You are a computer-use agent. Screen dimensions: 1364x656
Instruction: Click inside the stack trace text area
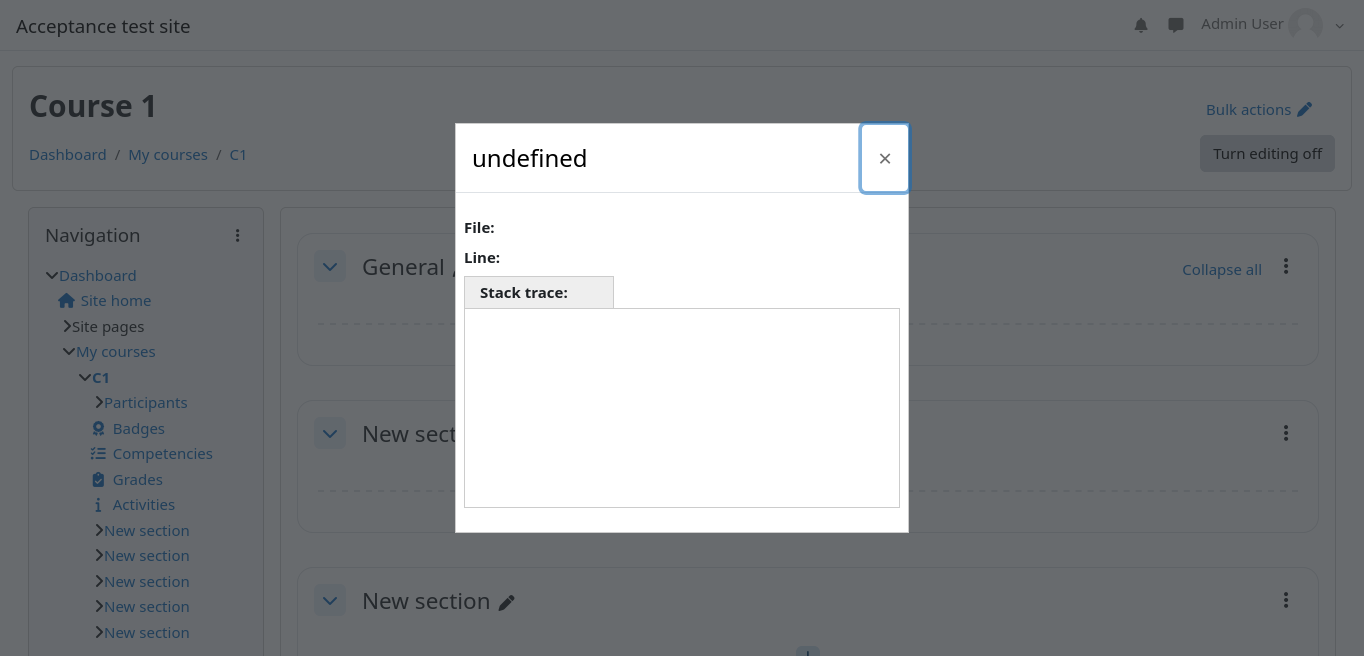681,408
